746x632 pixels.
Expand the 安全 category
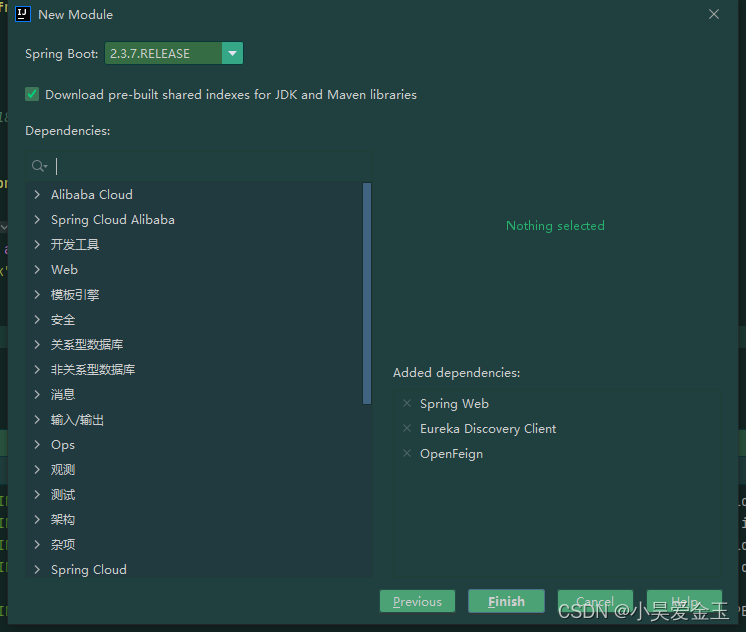pos(37,319)
